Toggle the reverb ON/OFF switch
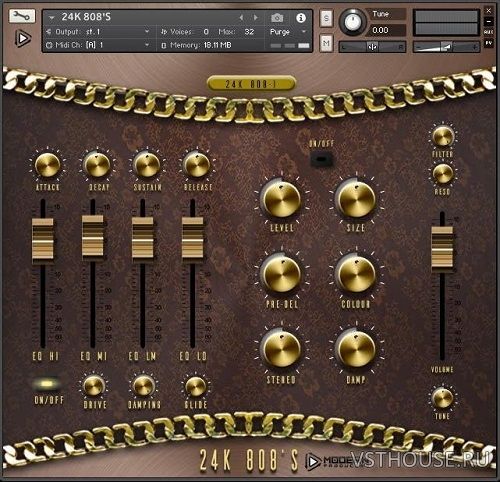The width and height of the screenshot is (500, 482). (321, 159)
